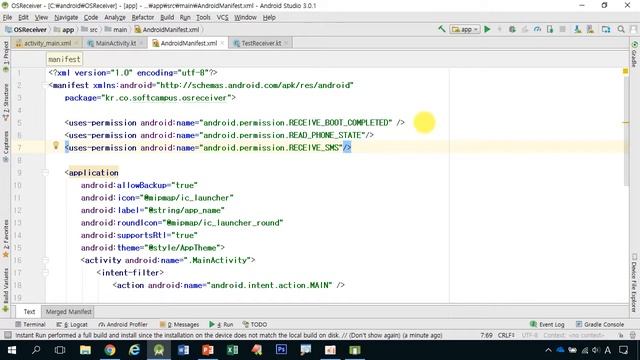The image size is (640, 360).
Task: Toggle the Device File Explorer panel
Action: (x=634, y=283)
